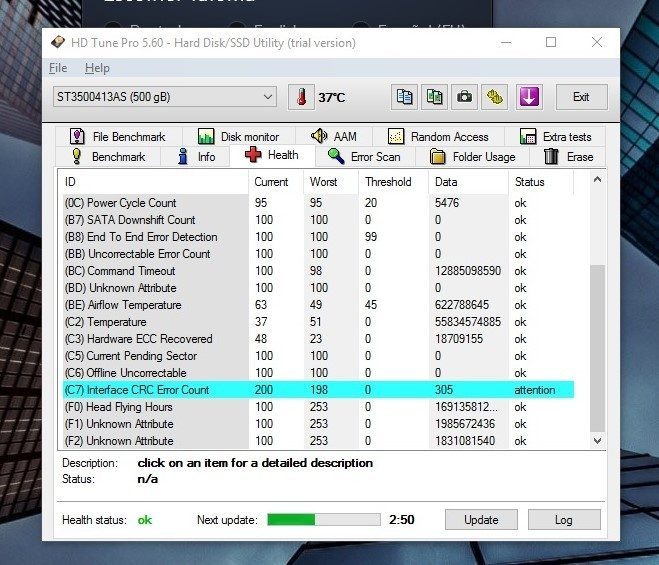659x565 pixels.
Task: Click the scrollbar up arrow
Action: (x=597, y=180)
